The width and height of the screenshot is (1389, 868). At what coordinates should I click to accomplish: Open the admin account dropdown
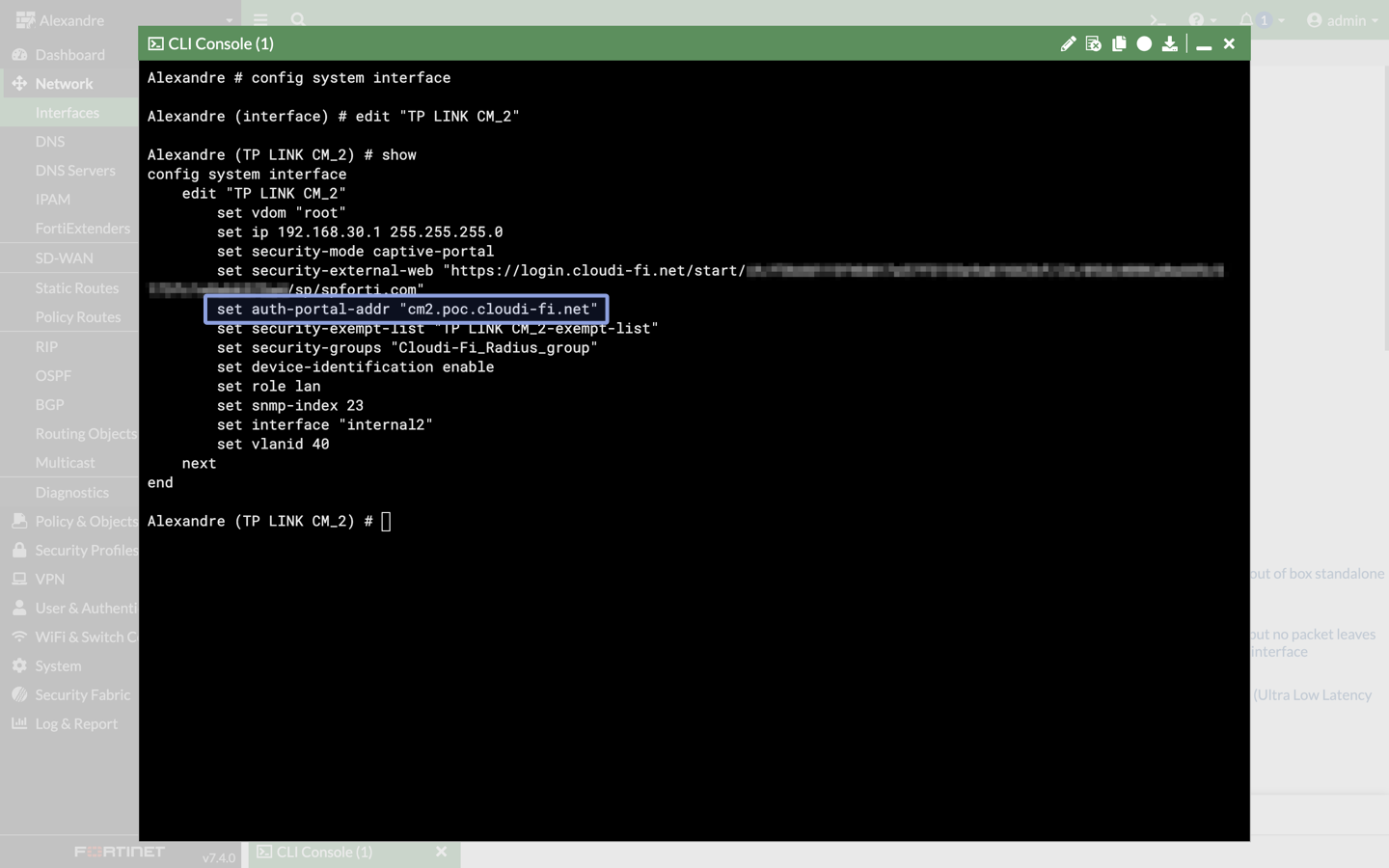coord(1343,20)
